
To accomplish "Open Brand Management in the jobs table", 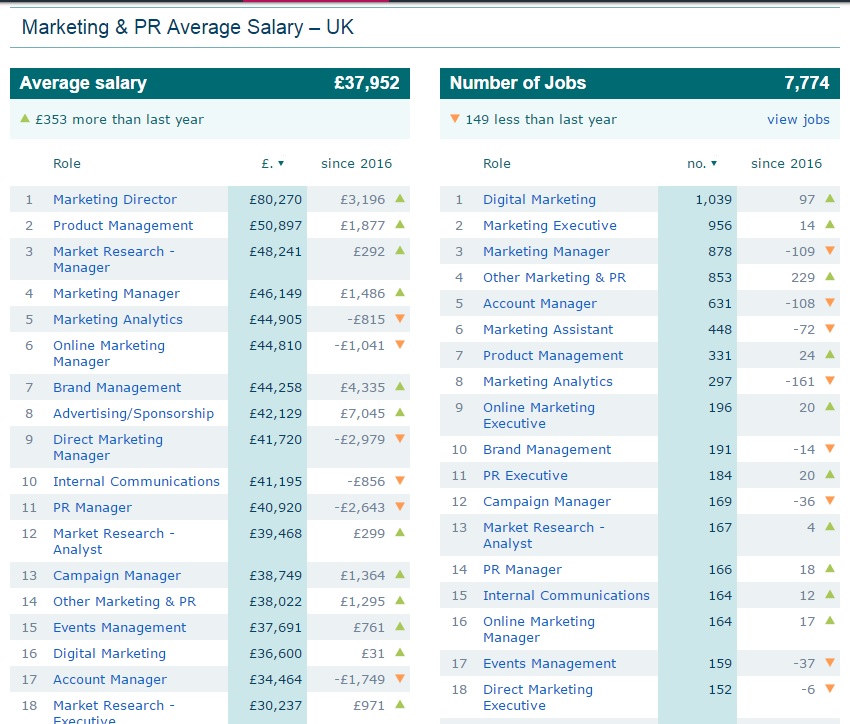I will [547, 449].
